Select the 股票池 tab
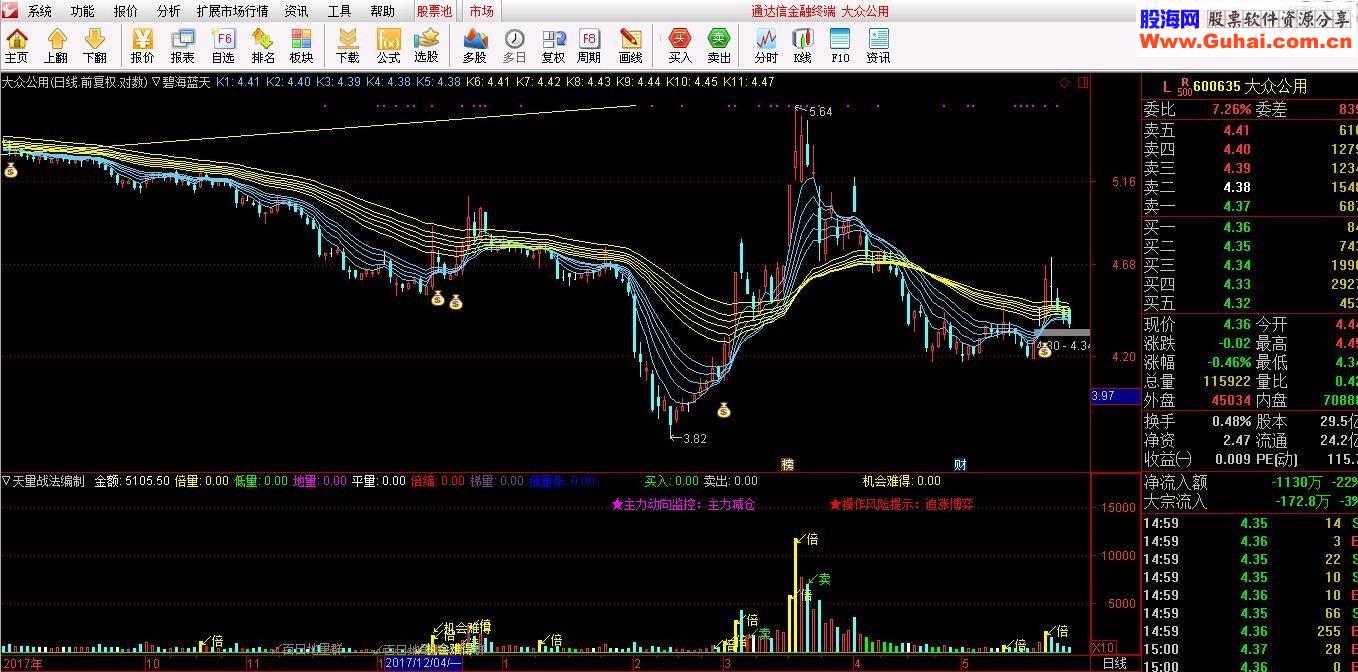Image resolution: width=1358 pixels, height=672 pixels. (434, 11)
